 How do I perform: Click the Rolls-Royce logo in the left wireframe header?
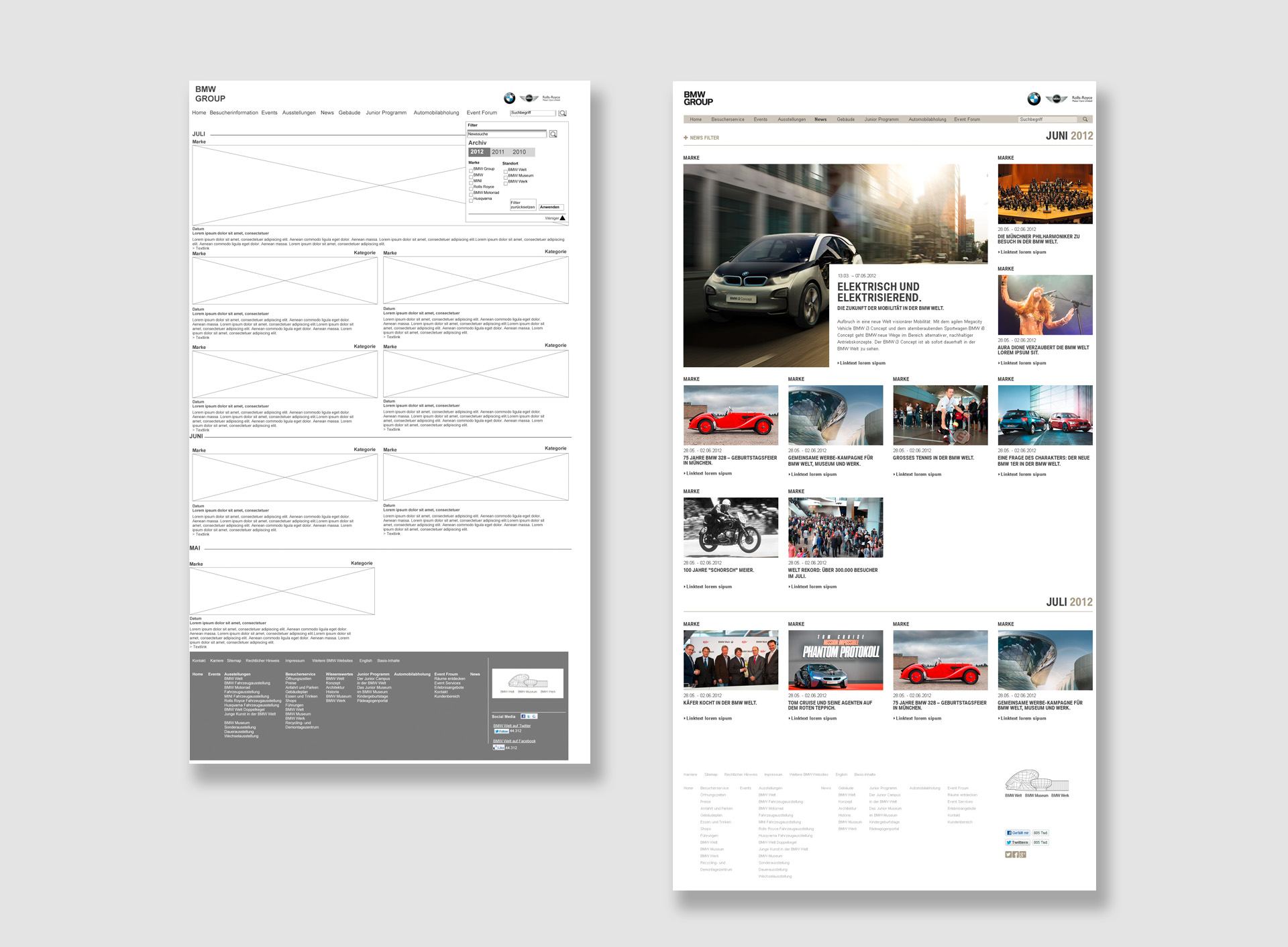(x=551, y=98)
